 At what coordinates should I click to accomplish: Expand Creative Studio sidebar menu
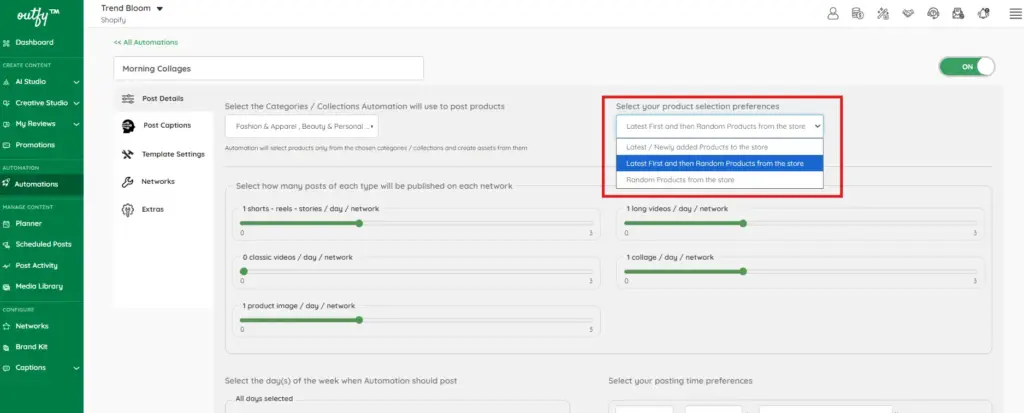pyautogui.click(x=41, y=103)
